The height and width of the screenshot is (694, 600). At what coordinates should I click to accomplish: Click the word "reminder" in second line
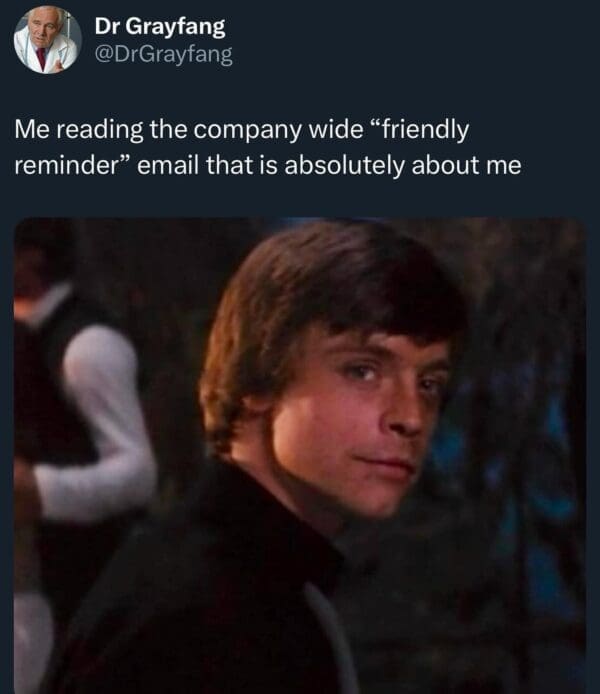tap(71, 166)
